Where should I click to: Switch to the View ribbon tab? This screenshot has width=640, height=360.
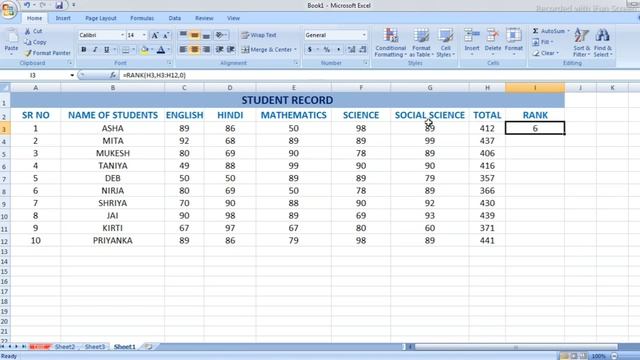[x=233, y=18]
